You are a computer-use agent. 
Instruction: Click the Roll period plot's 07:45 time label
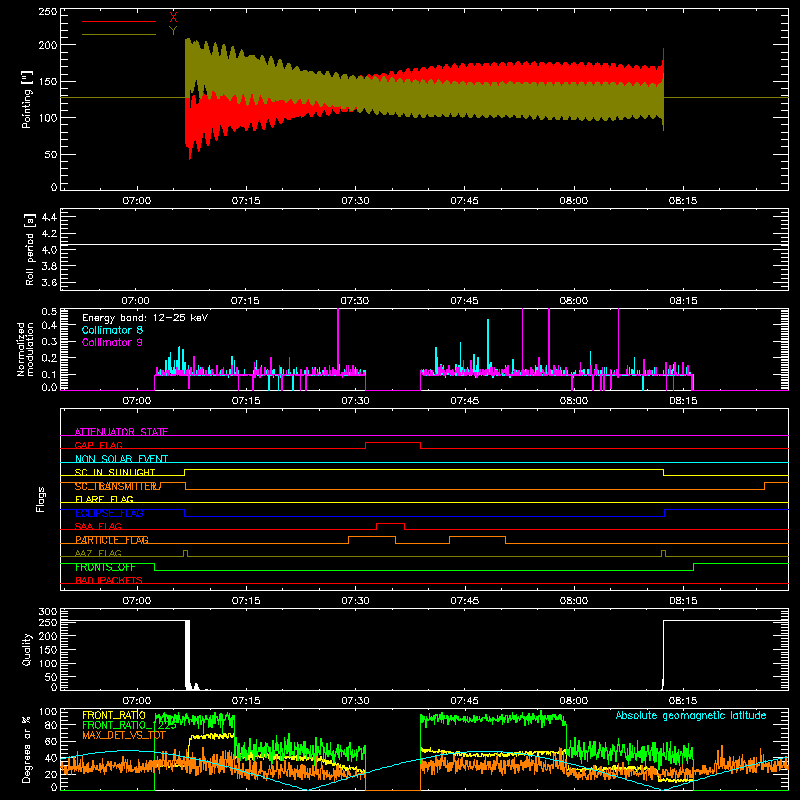click(x=464, y=301)
